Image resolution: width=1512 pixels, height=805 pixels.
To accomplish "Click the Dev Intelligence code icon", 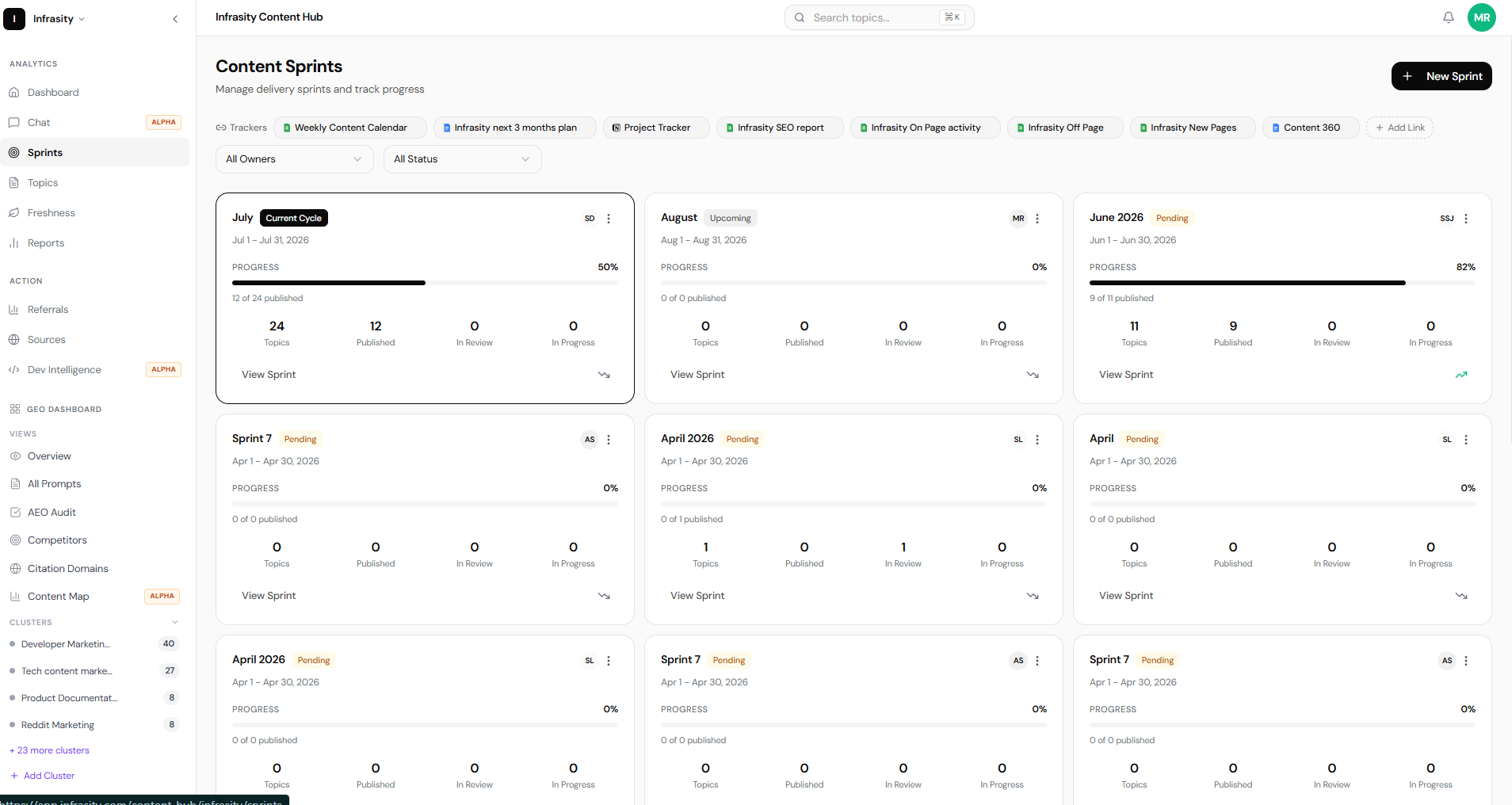I will point(14,370).
